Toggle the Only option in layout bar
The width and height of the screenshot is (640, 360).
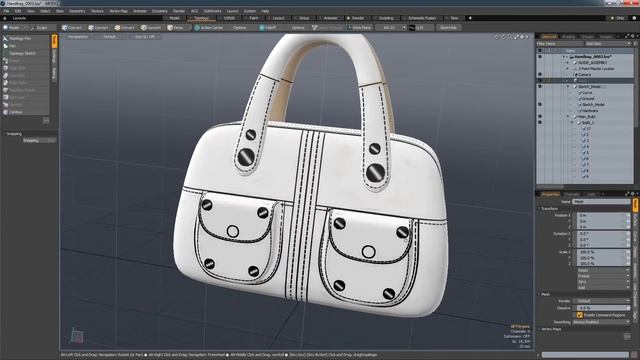click(617, 18)
